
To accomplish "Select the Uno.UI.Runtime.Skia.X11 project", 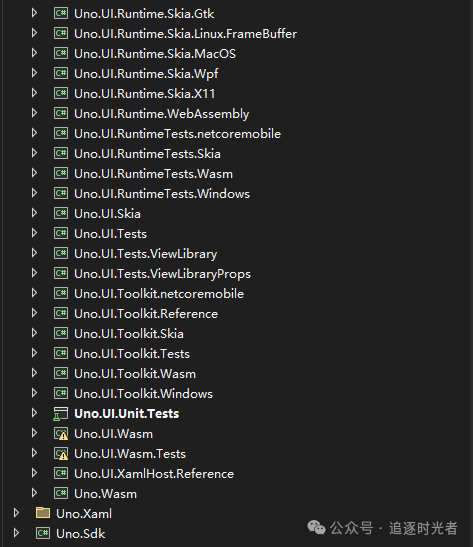I will coord(144,93).
